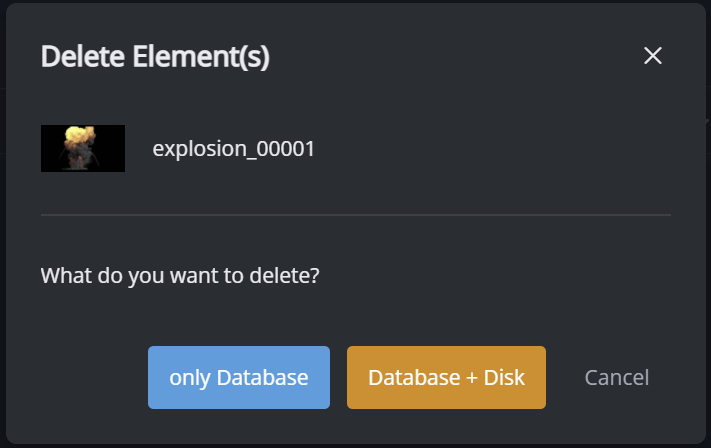This screenshot has width=711, height=448.
Task: Choose Database + Disk deletion
Action: point(446,378)
